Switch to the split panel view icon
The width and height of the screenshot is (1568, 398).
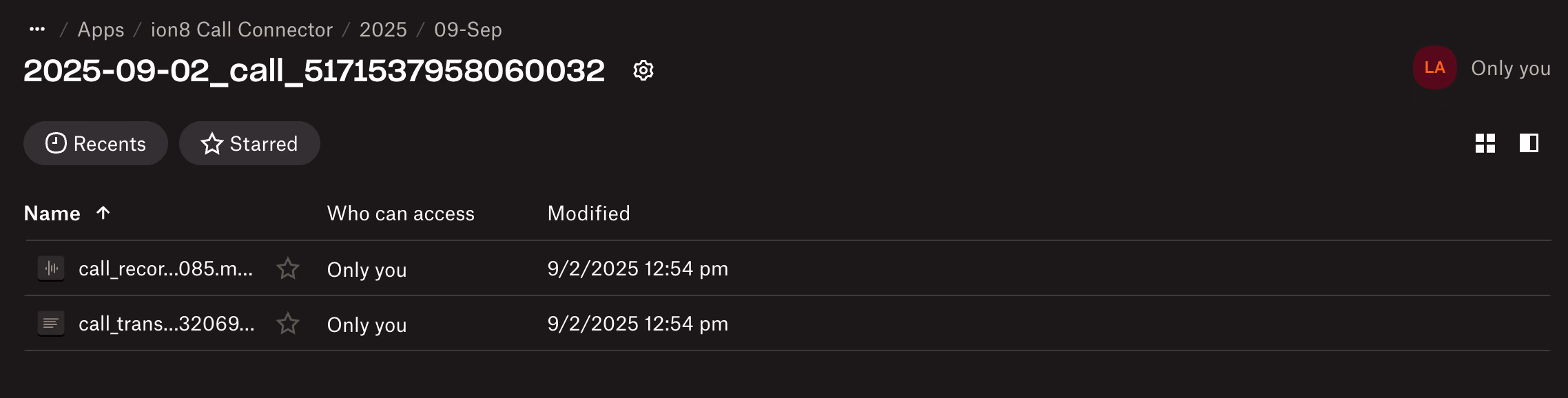[1529, 143]
